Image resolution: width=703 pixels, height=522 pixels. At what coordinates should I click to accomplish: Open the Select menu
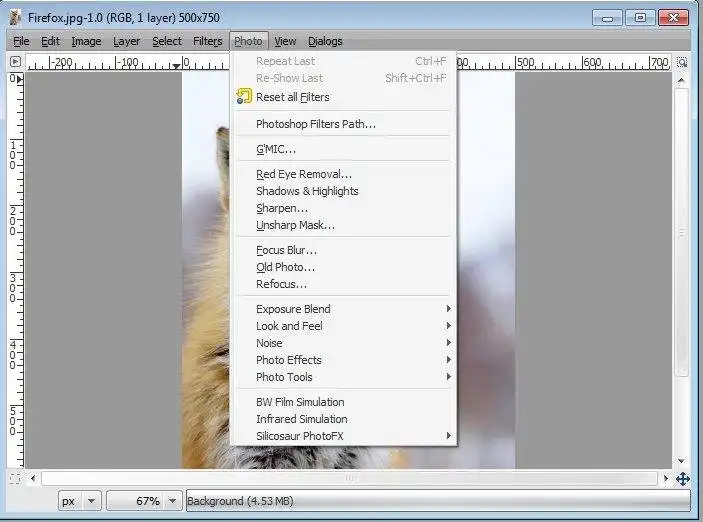tap(167, 41)
